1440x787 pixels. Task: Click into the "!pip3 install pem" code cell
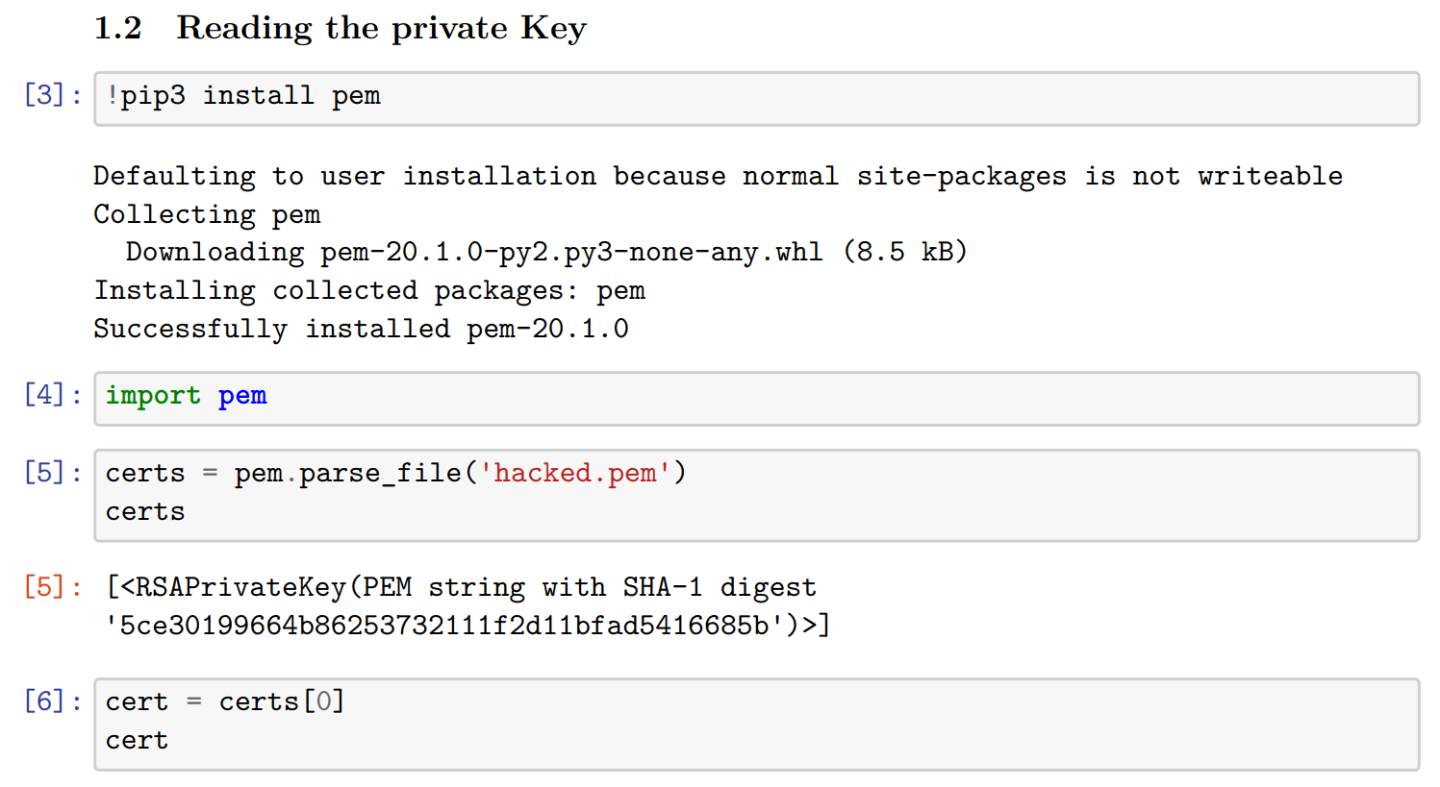tap(755, 98)
